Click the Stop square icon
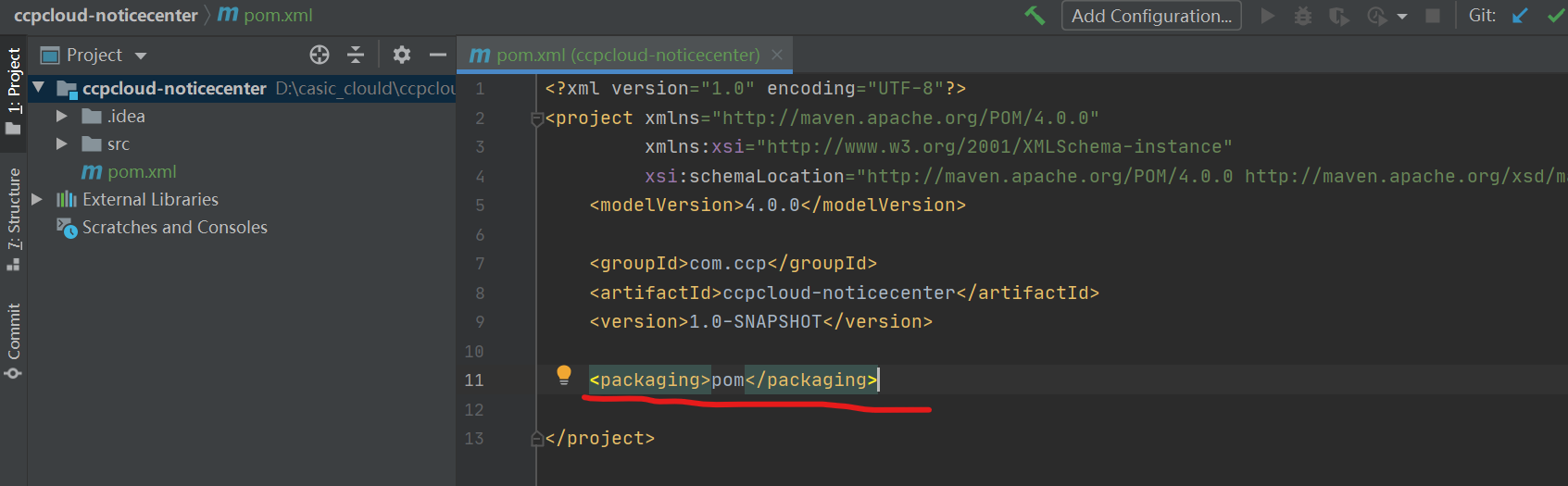 tap(1433, 16)
